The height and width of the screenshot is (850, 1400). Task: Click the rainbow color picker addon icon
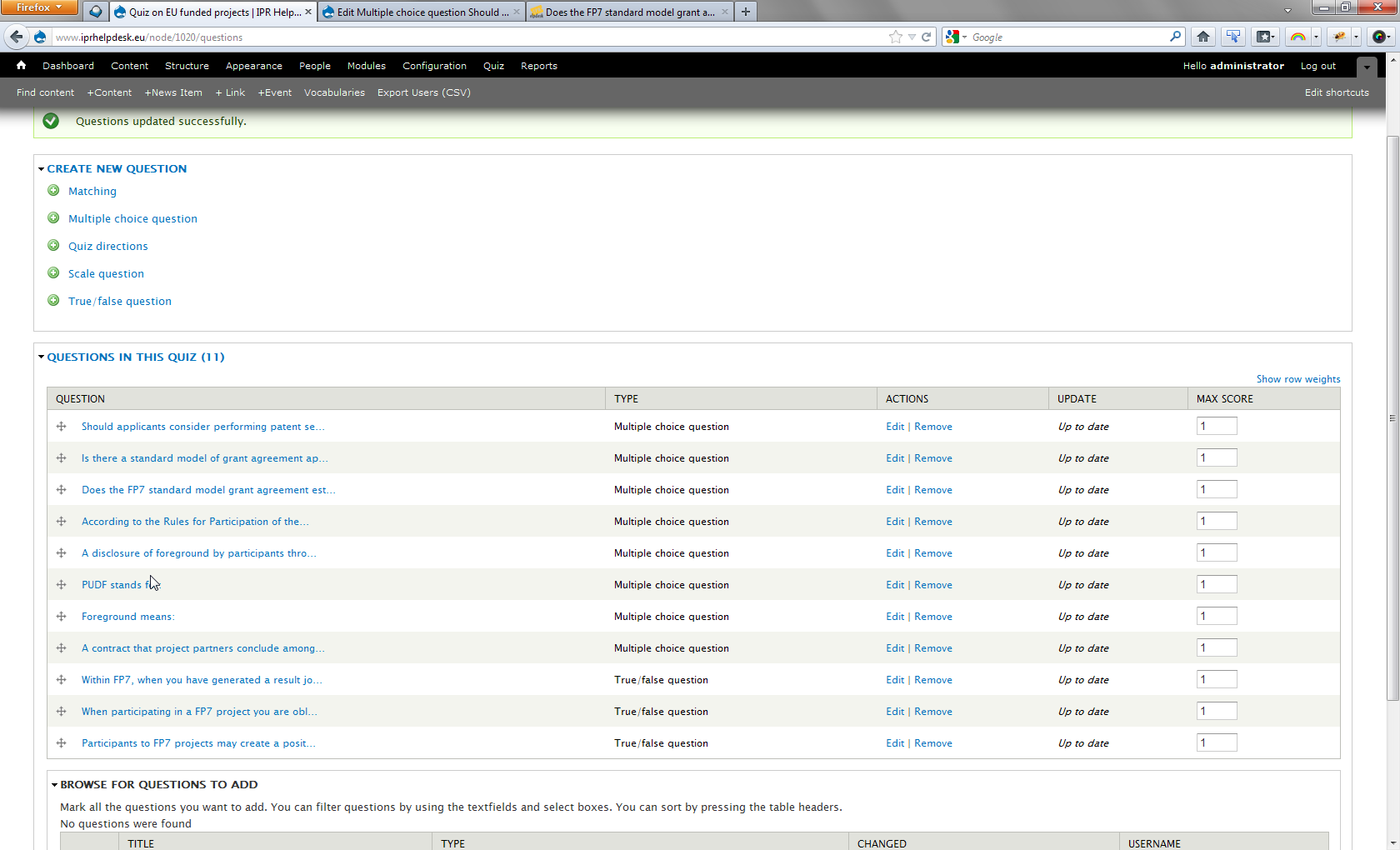[x=1297, y=37]
